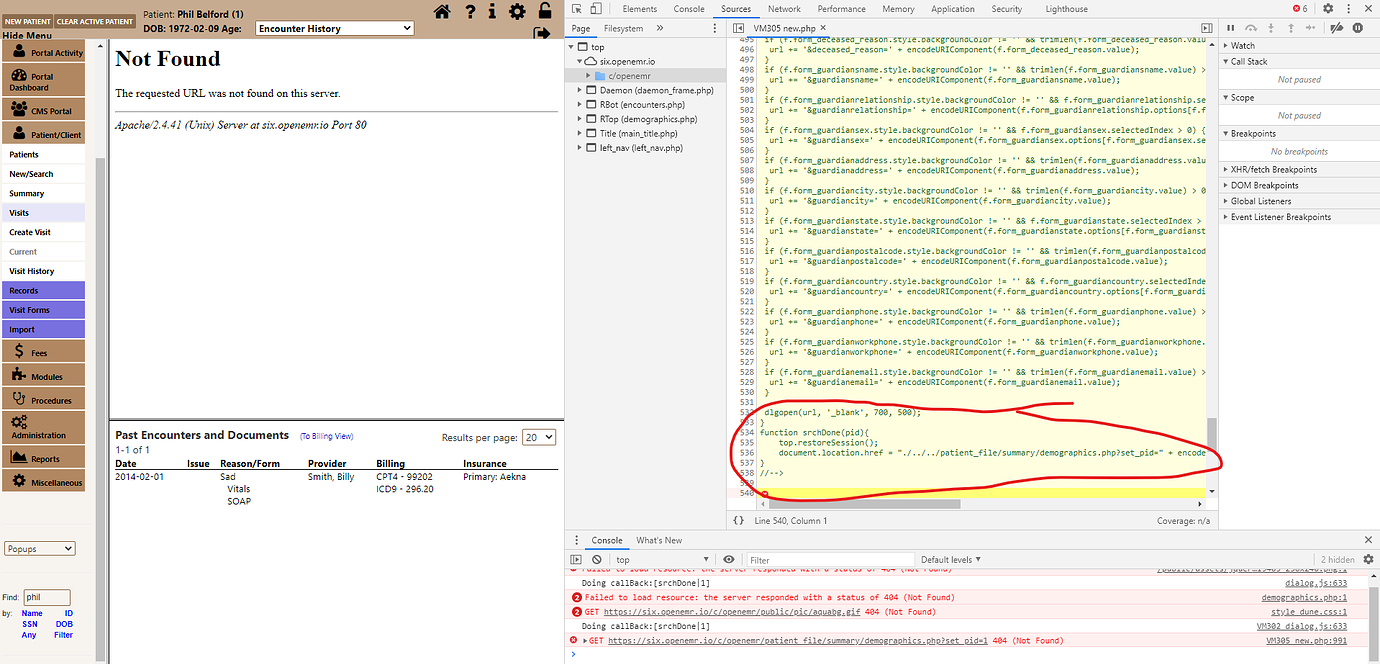Open the Reports section

[43, 456]
